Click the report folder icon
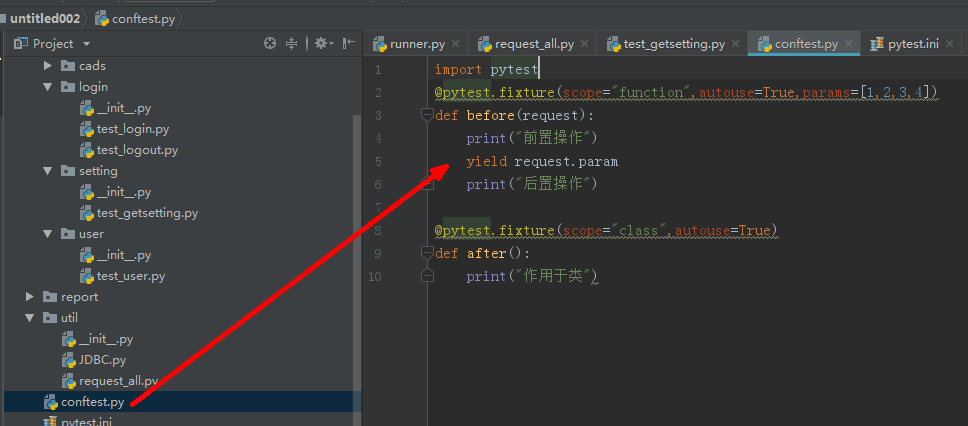The height and width of the screenshot is (426, 968). tap(50, 297)
